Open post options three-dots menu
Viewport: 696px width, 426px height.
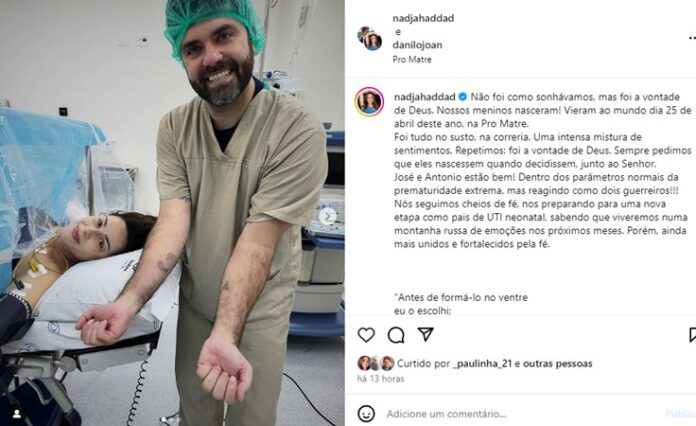point(692,39)
